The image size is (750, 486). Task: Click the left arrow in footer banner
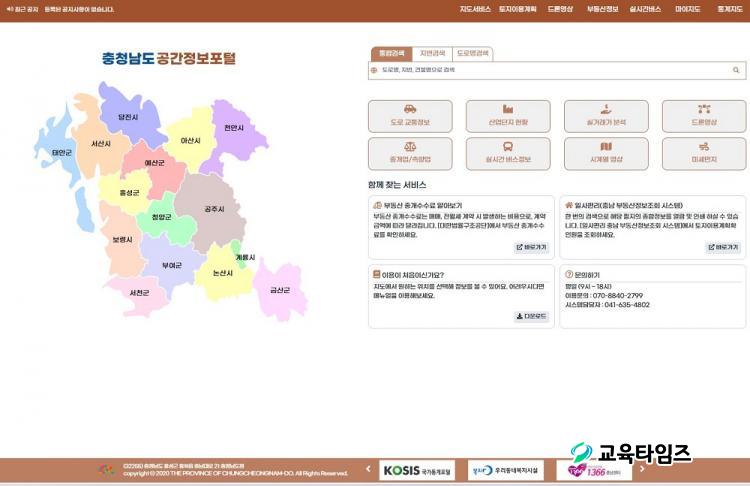[368, 470]
